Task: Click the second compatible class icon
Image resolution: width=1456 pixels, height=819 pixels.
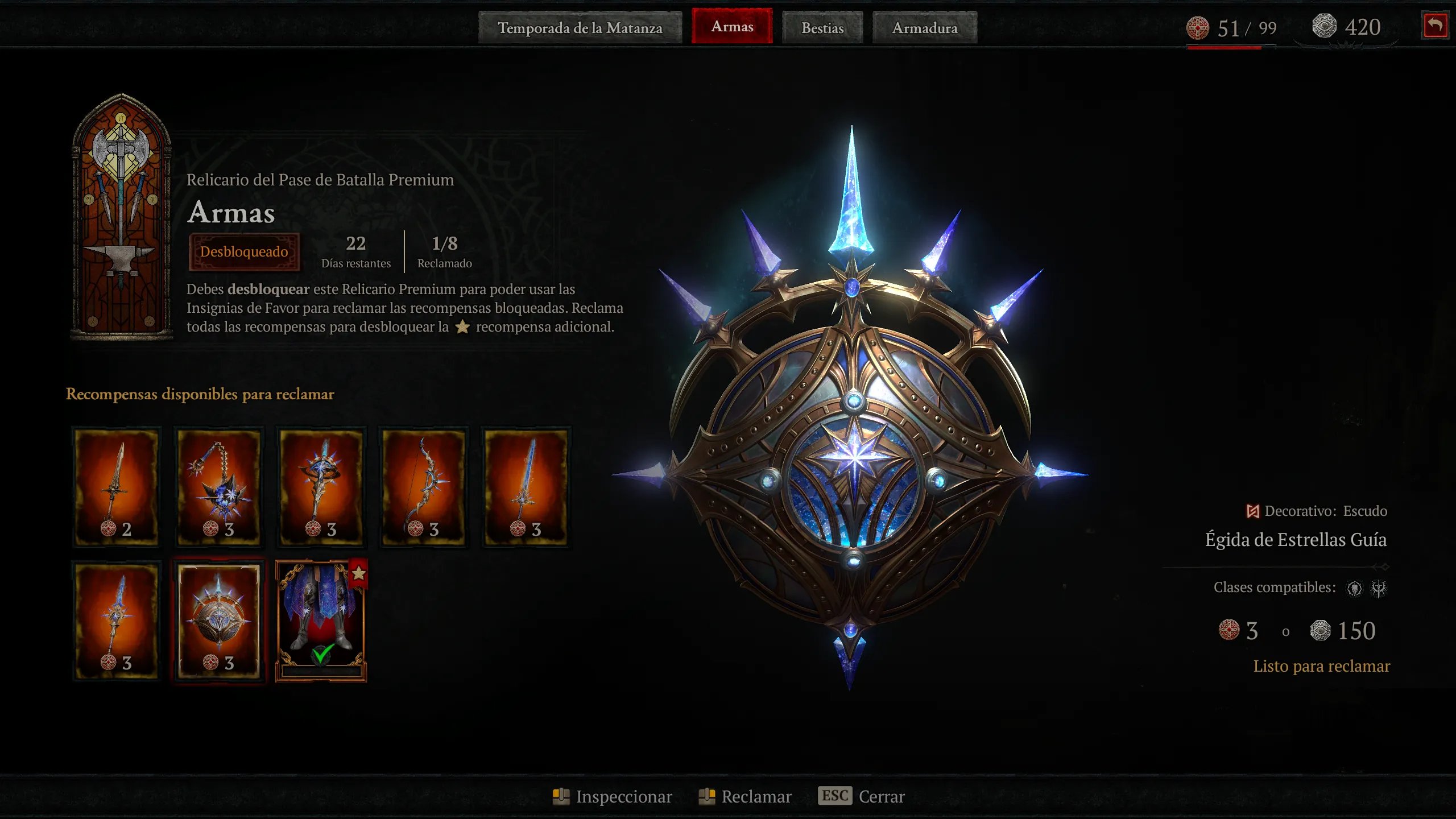Action: click(x=1379, y=588)
